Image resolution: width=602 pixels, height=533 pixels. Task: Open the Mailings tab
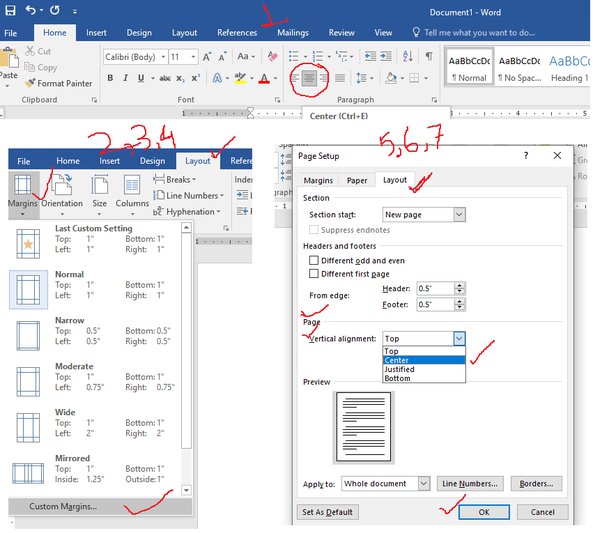click(293, 33)
